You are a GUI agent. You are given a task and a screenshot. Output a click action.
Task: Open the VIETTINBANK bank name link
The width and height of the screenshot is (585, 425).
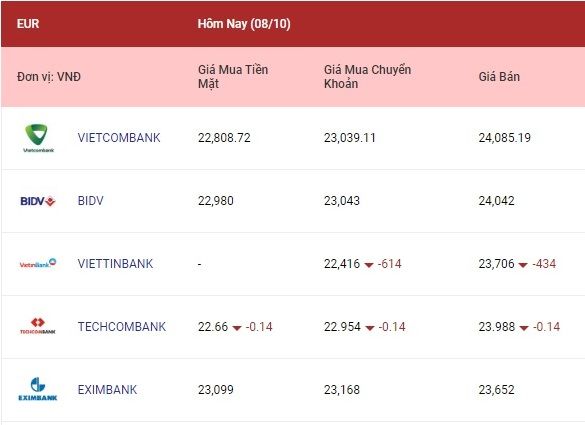(115, 264)
